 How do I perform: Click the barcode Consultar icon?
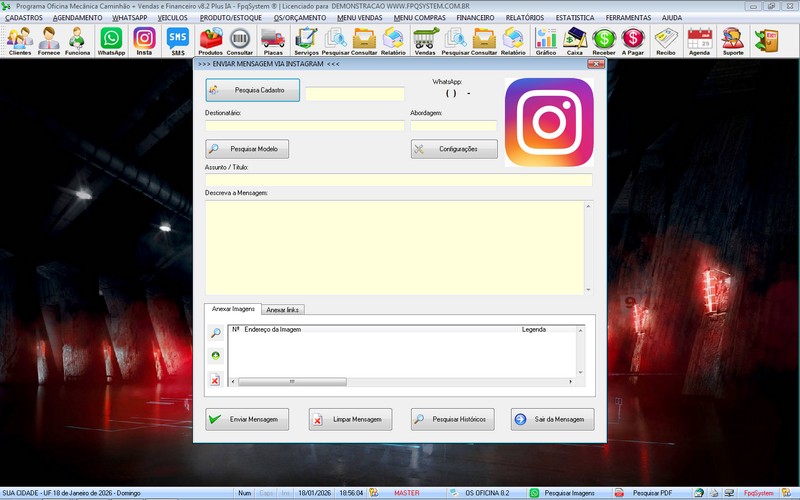pos(239,41)
